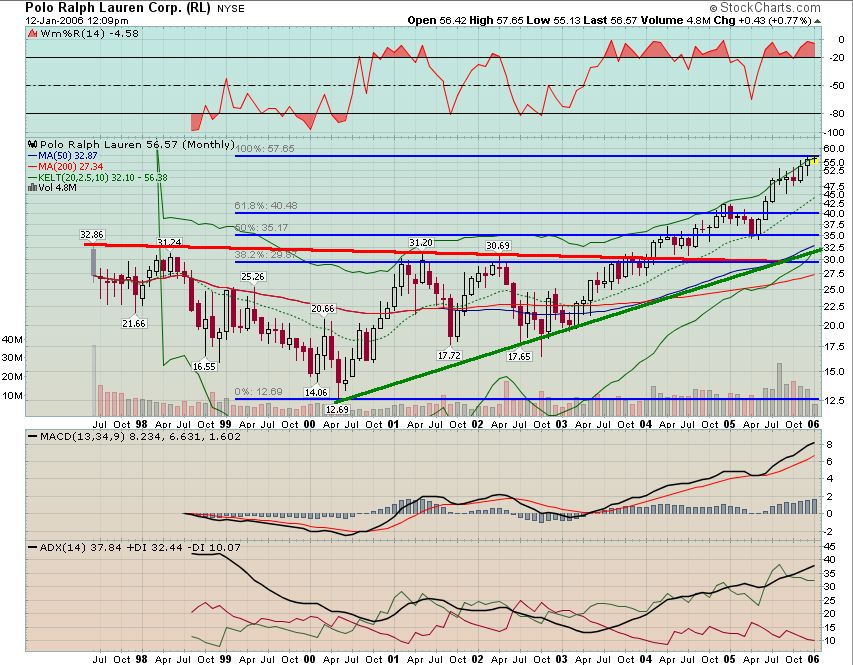
Task: Click the 'Wm%R(14) -4.58' indicator label
Action: [89, 34]
